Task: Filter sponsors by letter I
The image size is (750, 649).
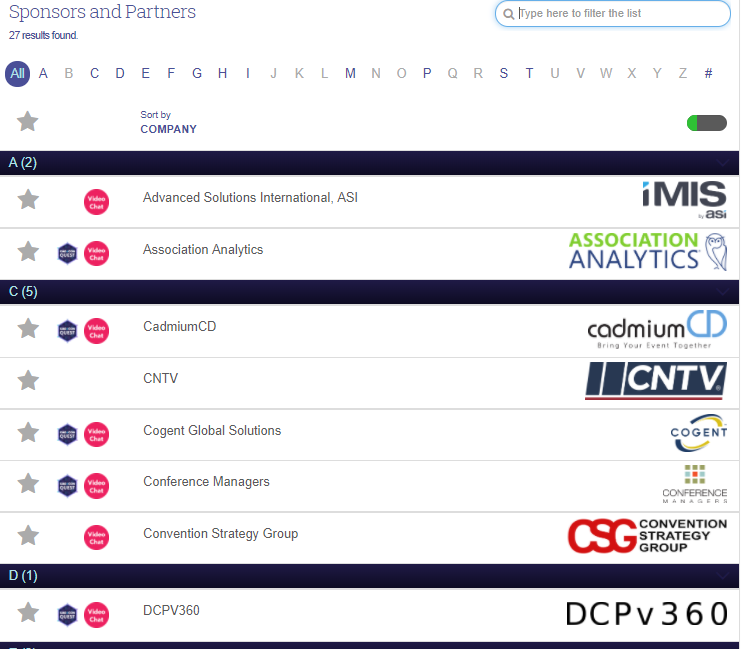Action: (x=248, y=74)
